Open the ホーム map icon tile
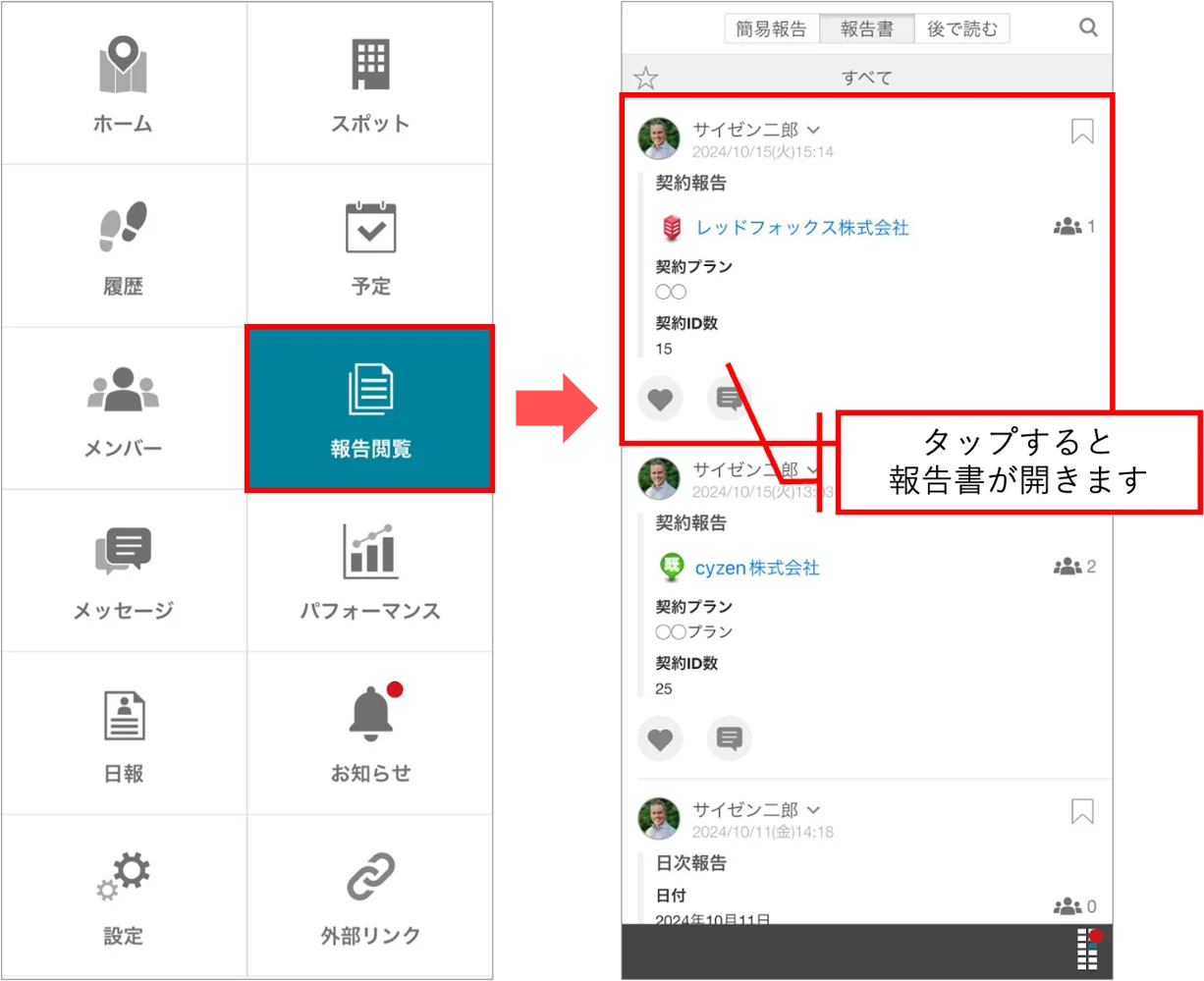 pyautogui.click(x=124, y=83)
